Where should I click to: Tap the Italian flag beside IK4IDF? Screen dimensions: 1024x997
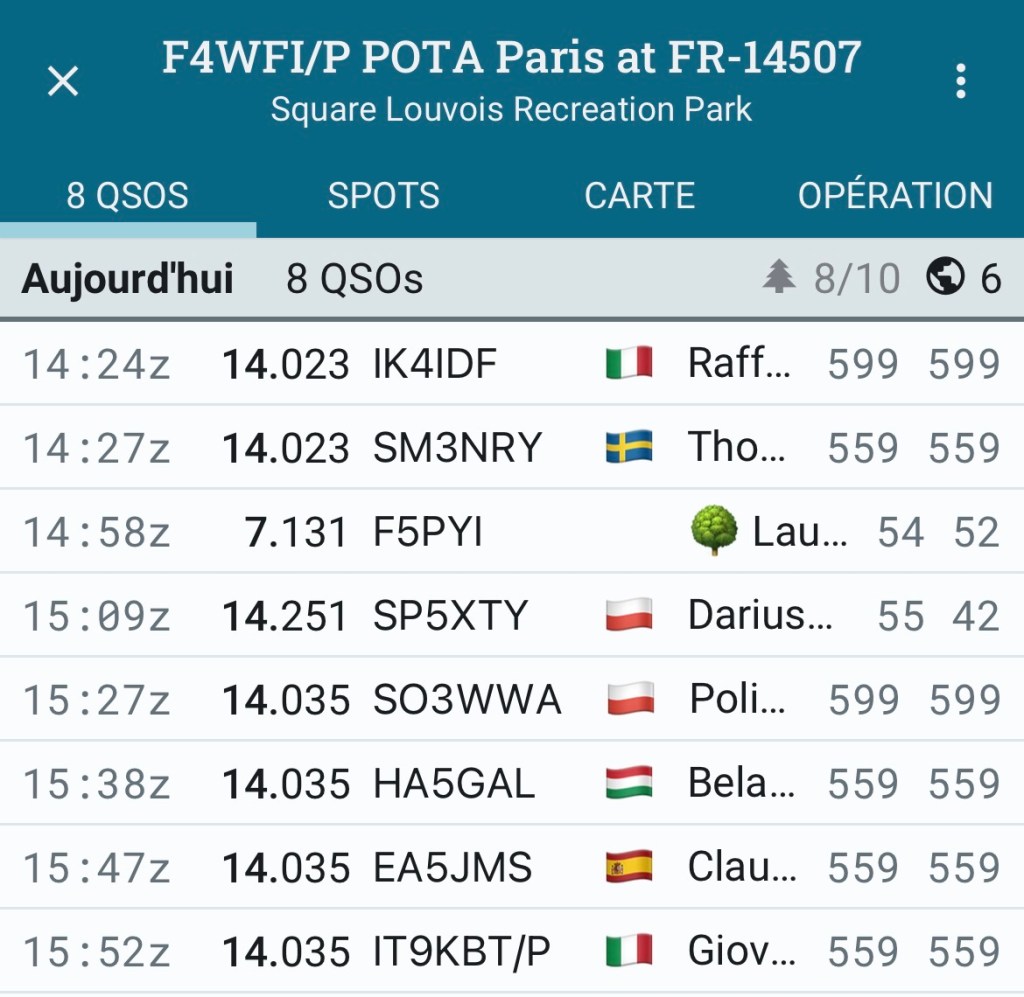[x=629, y=363]
